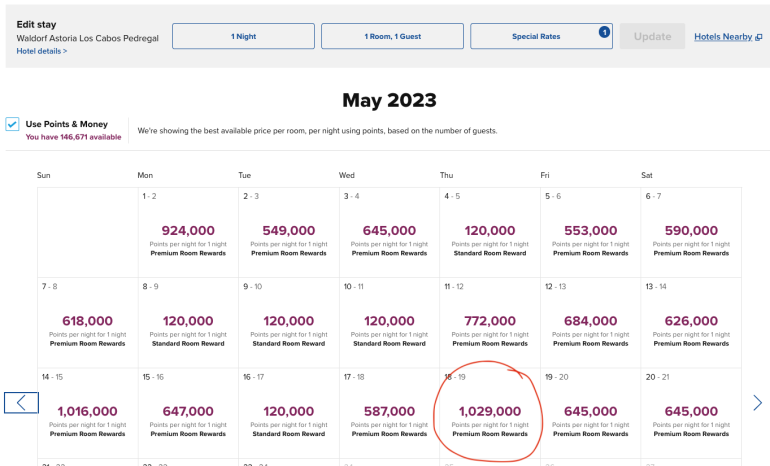
Task: Click the Hotels Nearby external link icon
Action: (x=759, y=37)
